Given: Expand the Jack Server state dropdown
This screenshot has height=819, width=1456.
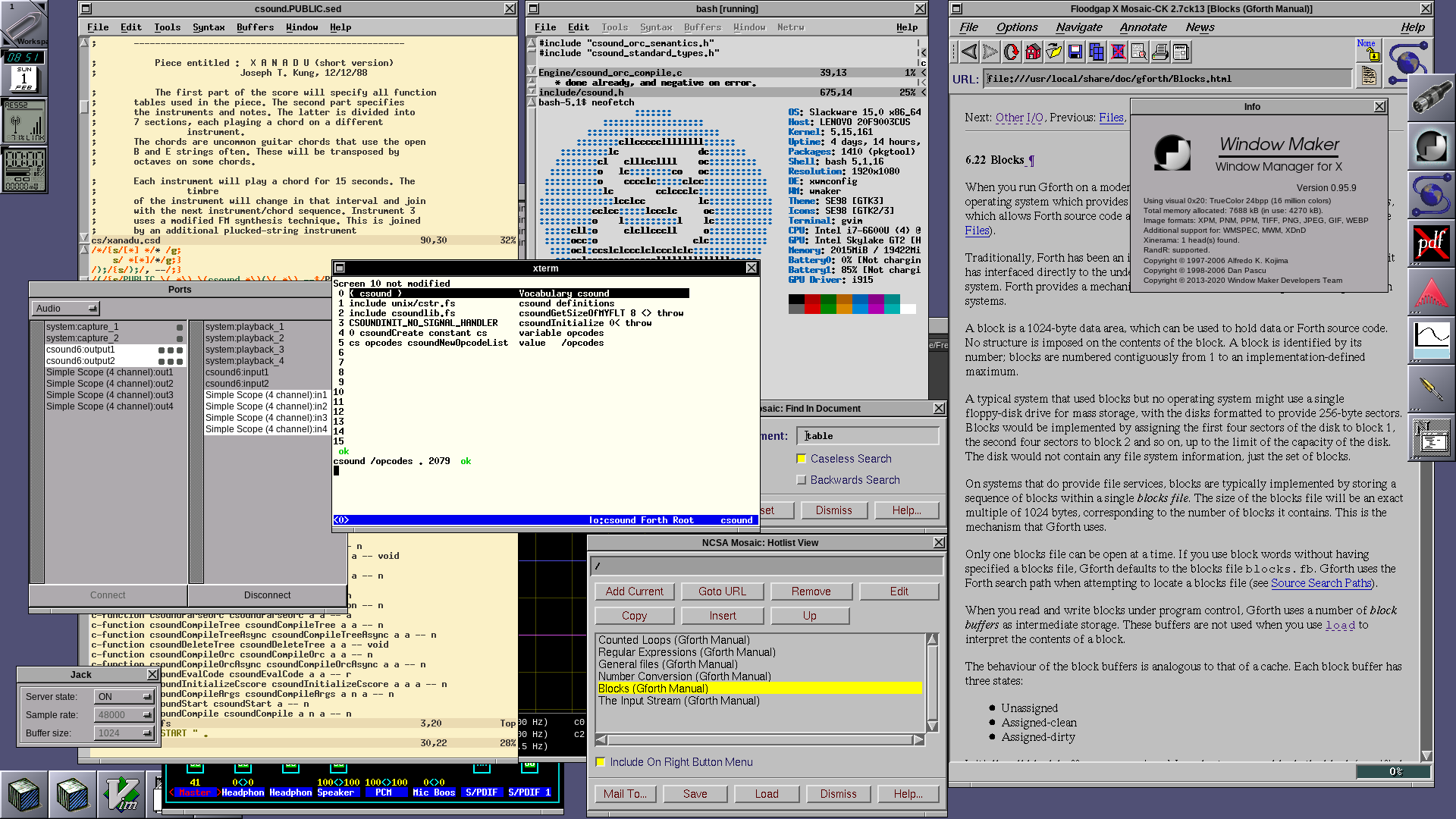Looking at the screenshot, I should pyautogui.click(x=124, y=697).
